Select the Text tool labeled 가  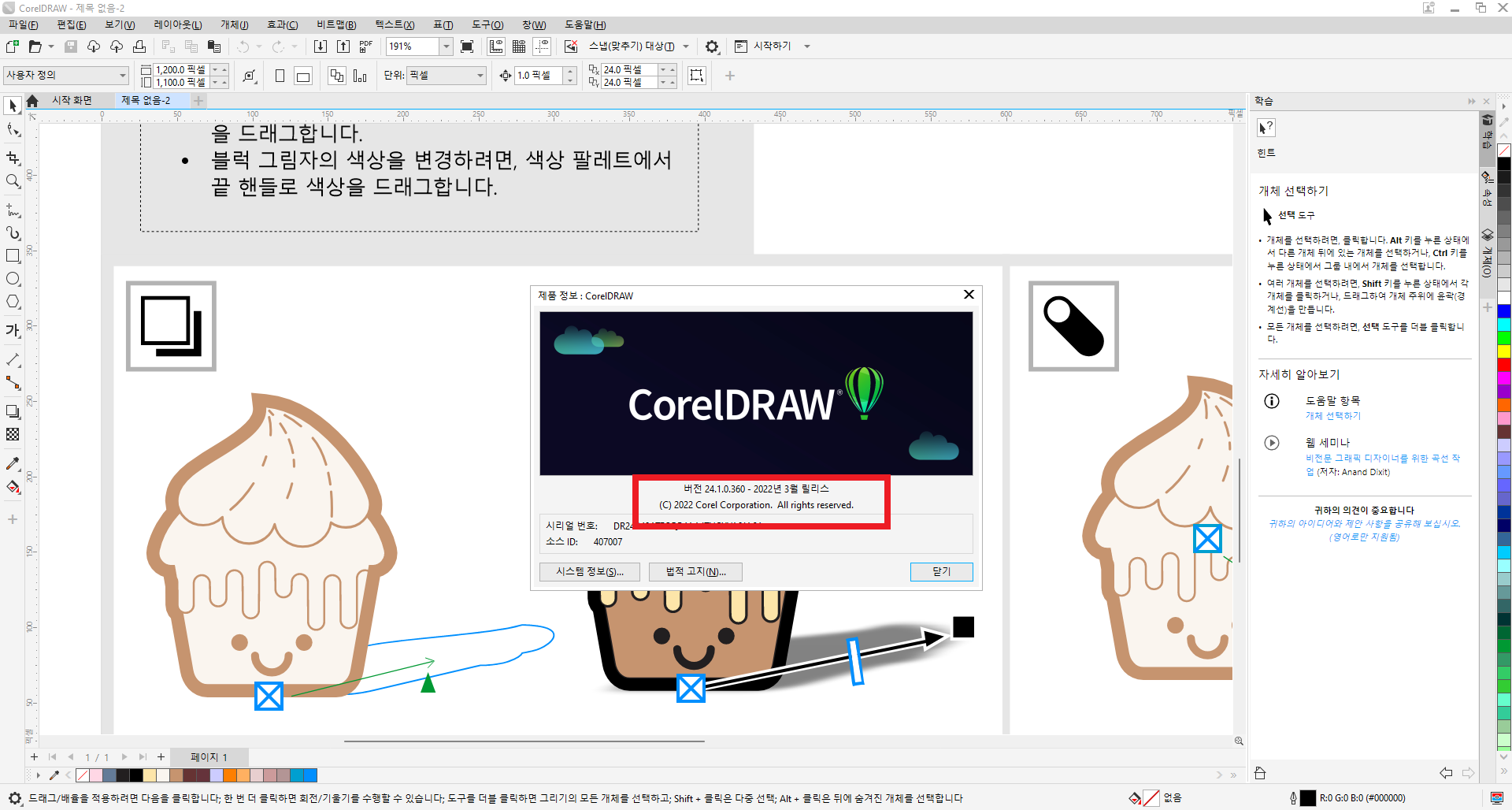click(x=13, y=330)
